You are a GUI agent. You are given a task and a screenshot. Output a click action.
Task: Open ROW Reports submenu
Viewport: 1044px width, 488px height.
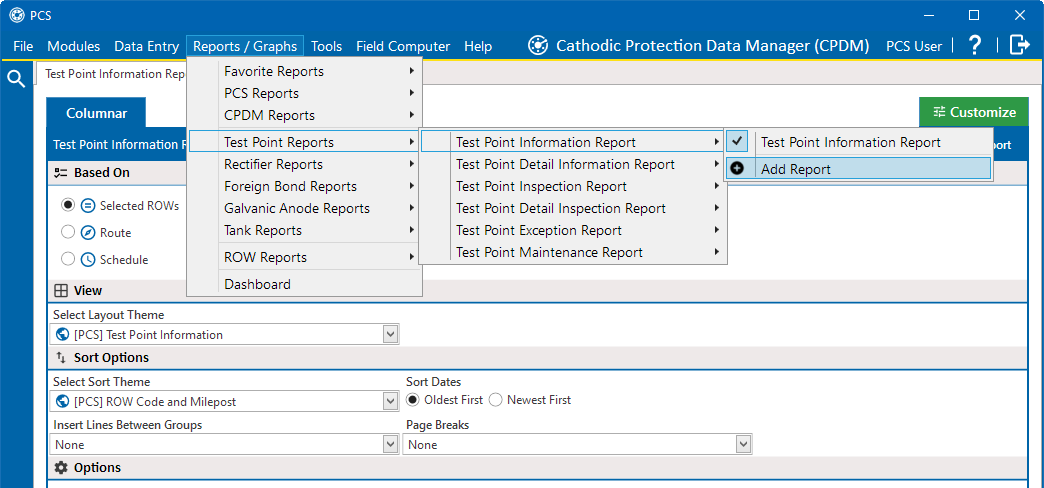coord(304,258)
